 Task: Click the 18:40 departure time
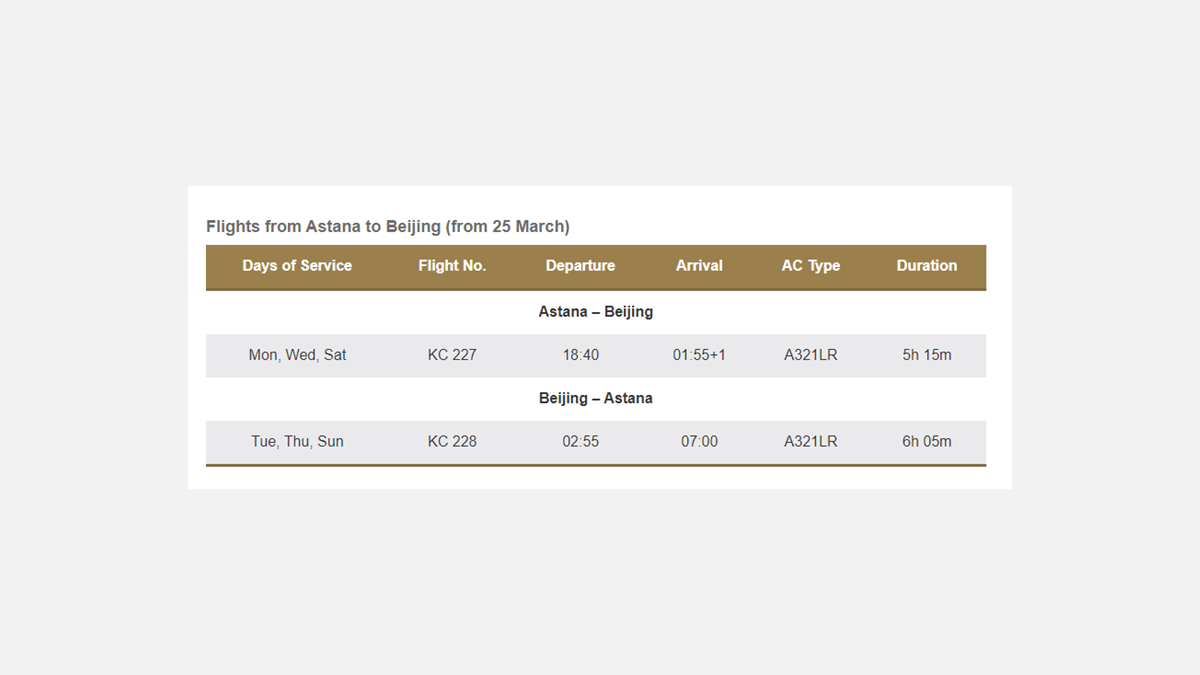click(x=580, y=355)
